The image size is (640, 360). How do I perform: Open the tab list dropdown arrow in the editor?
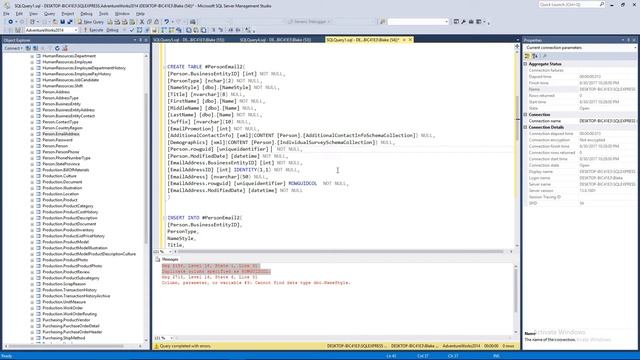(x=518, y=40)
